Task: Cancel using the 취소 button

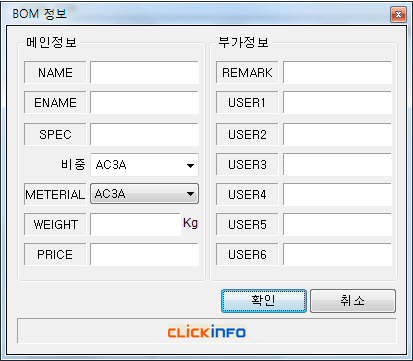Action: [x=353, y=301]
